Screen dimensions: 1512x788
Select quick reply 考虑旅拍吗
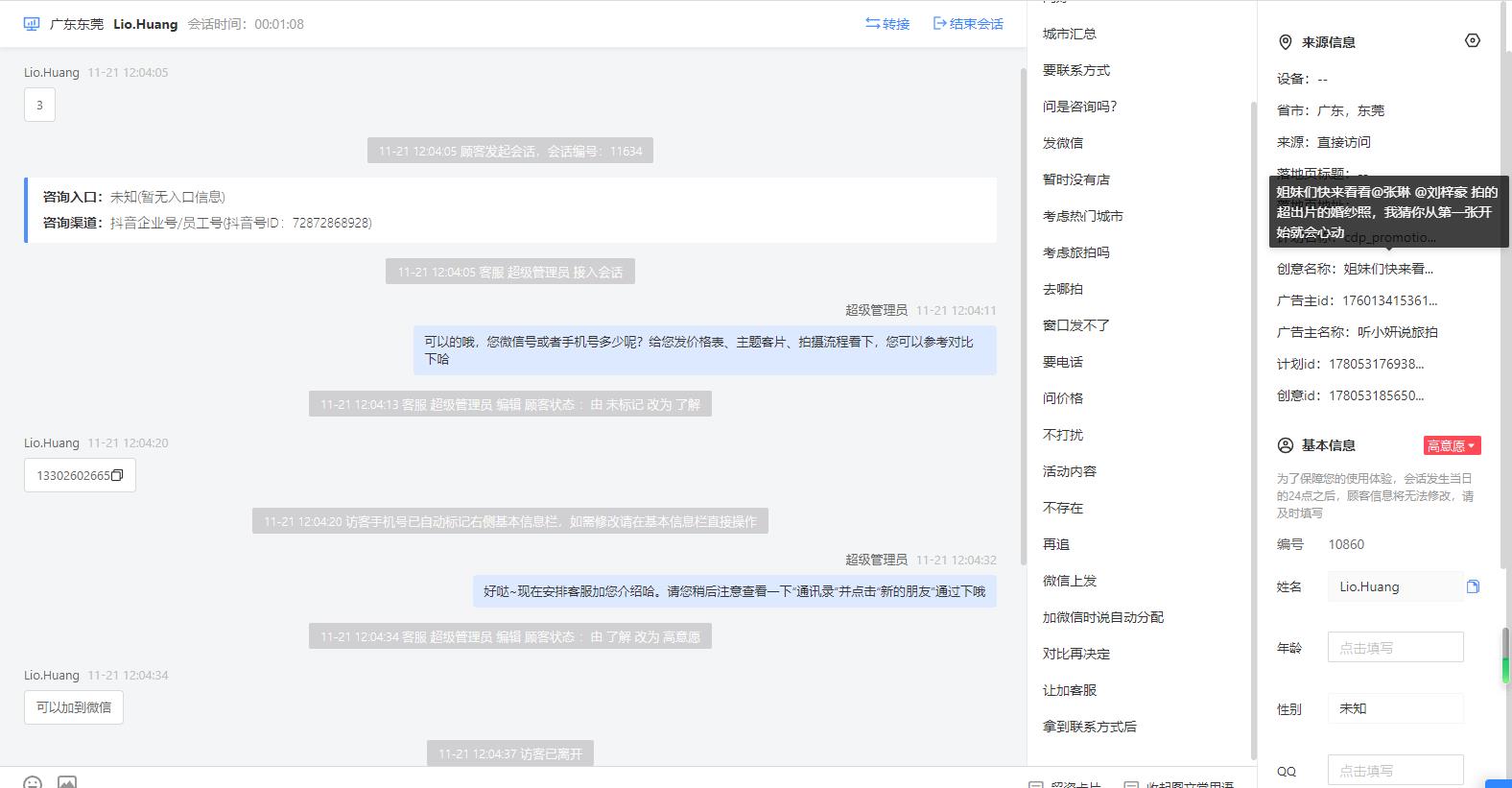point(1076,252)
